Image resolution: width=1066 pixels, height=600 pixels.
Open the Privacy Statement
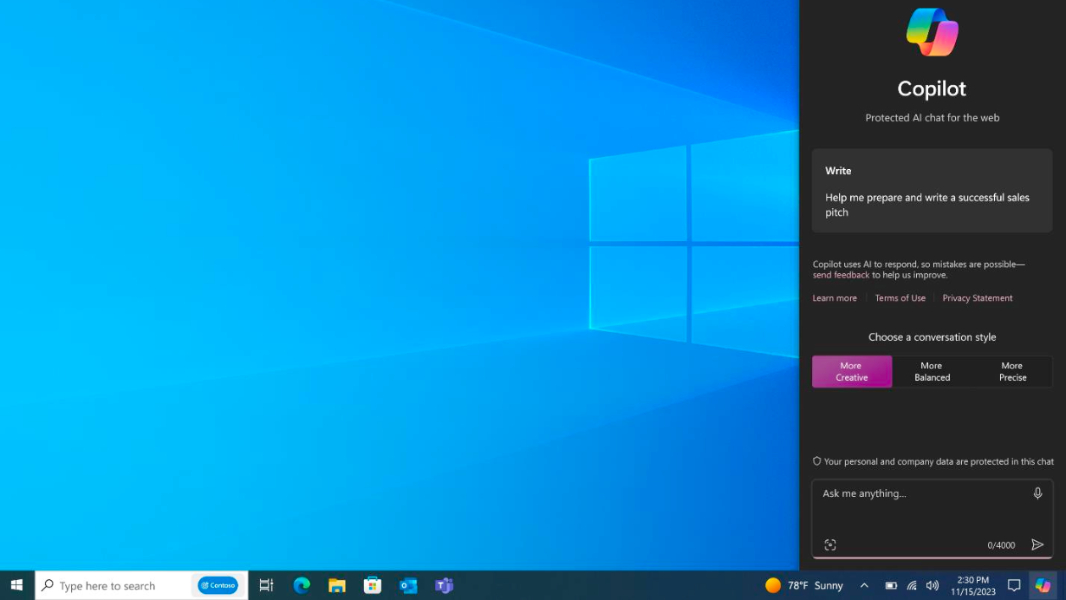[977, 297]
